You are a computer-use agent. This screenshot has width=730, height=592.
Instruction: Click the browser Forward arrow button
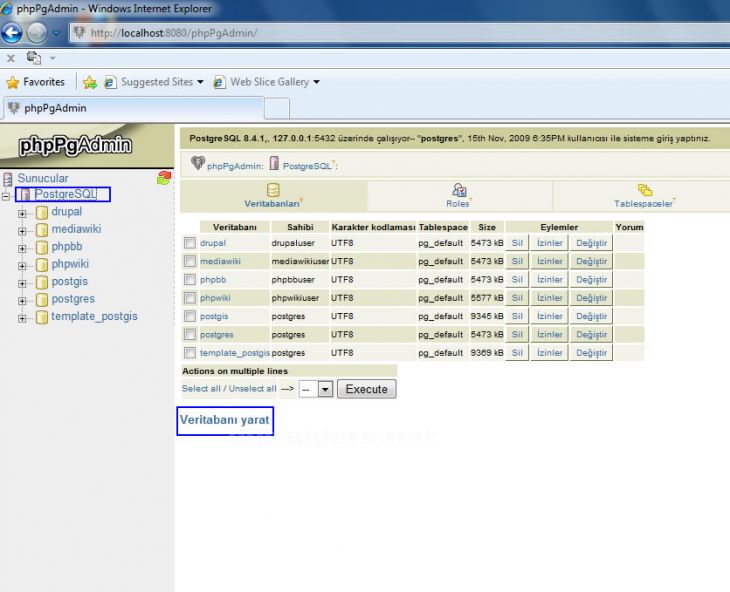click(x=37, y=33)
